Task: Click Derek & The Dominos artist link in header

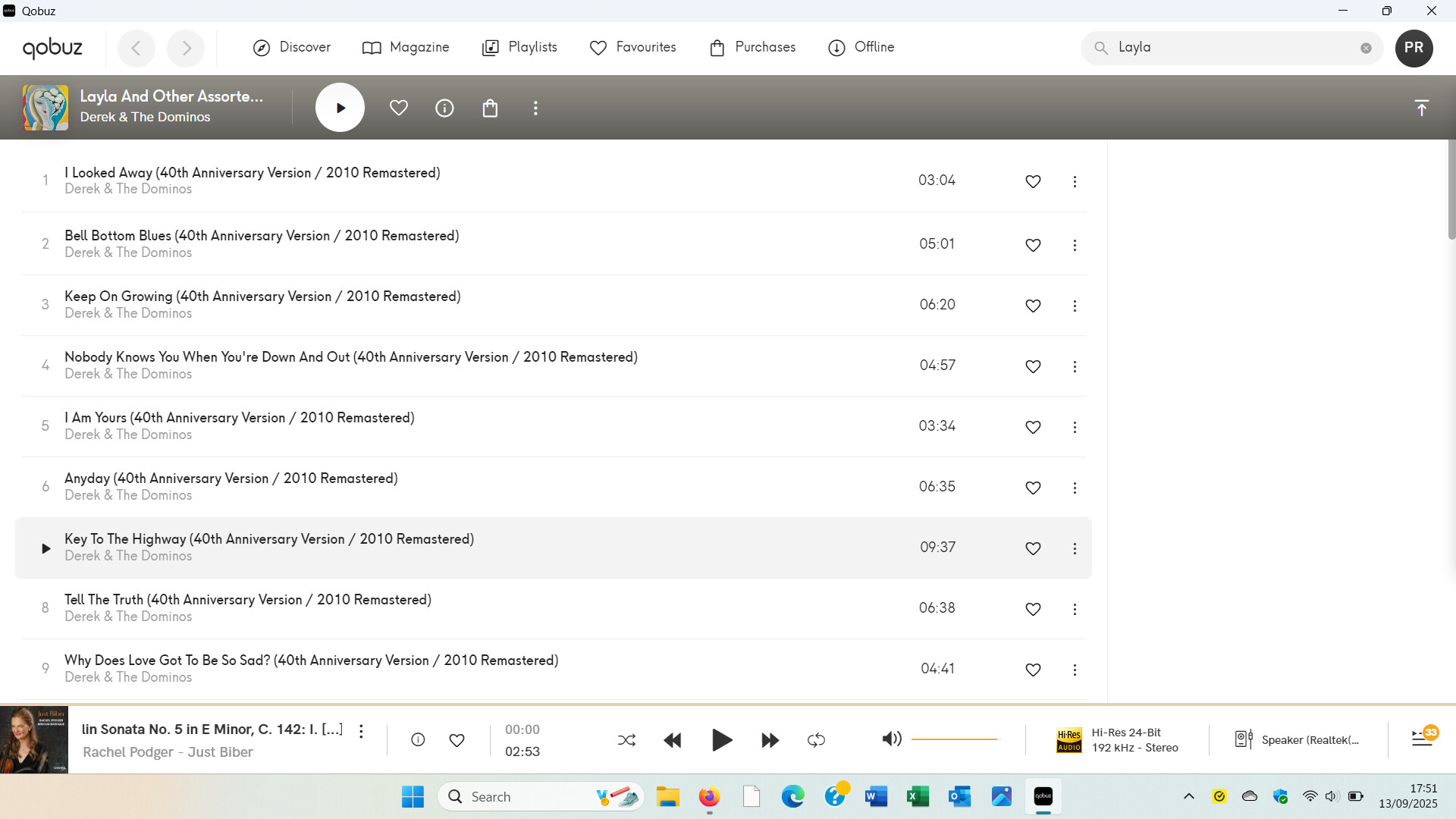Action: tap(145, 117)
